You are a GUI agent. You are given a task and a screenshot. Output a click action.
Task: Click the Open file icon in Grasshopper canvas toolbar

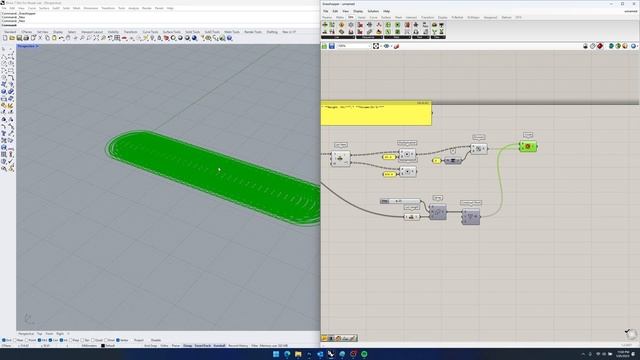pos(324,46)
